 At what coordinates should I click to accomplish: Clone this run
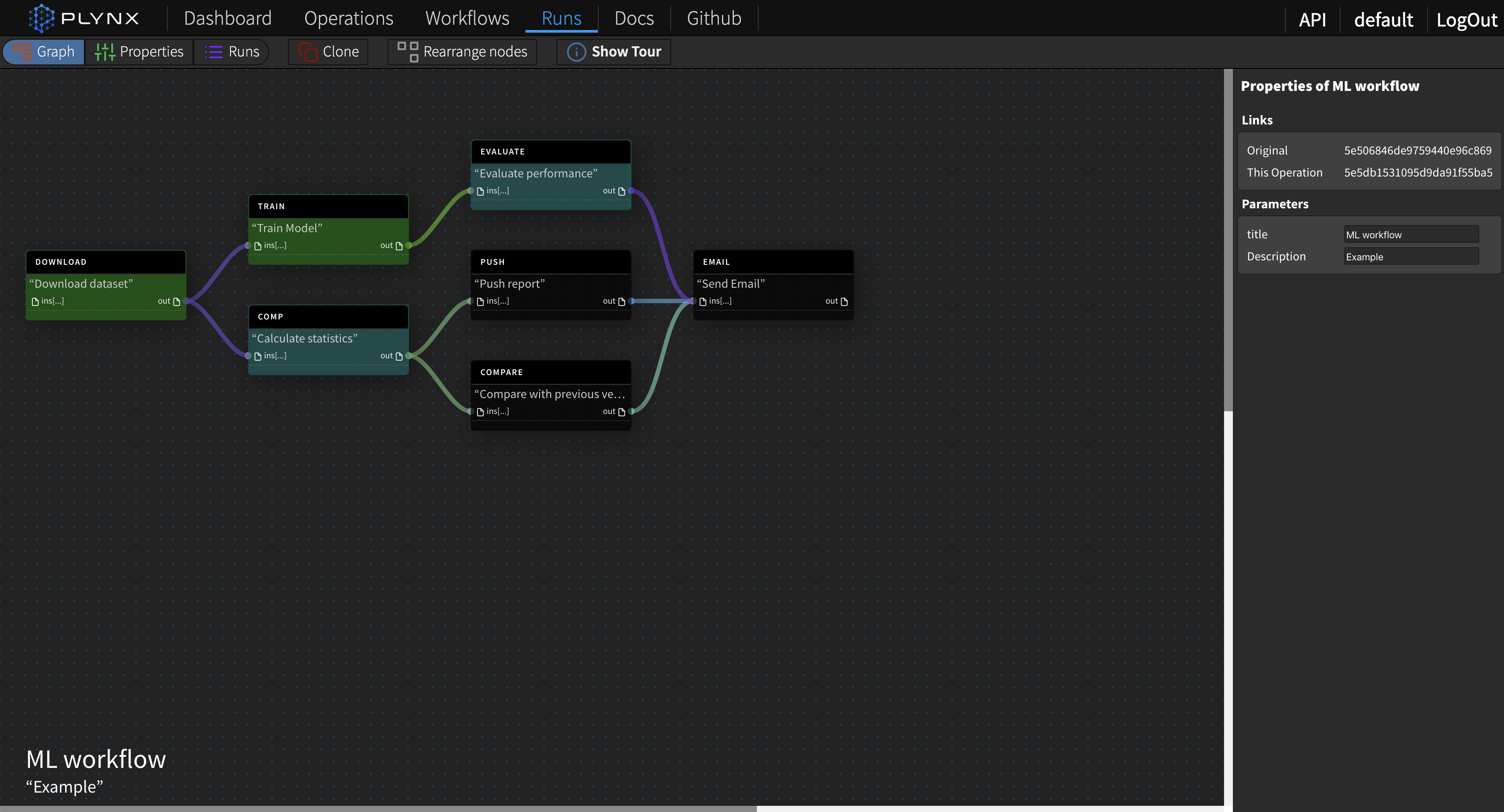pos(328,52)
